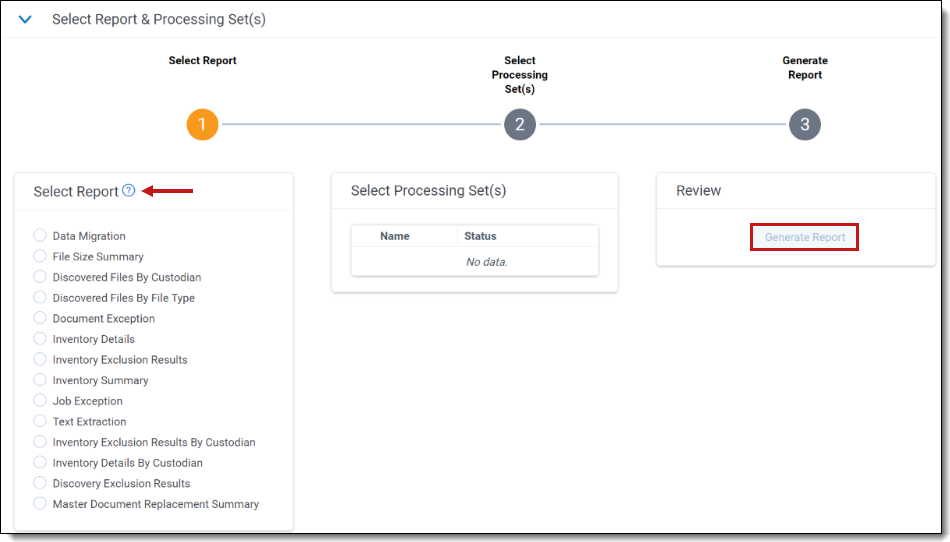Select the Job Exception report
The image size is (950, 542).
40,401
